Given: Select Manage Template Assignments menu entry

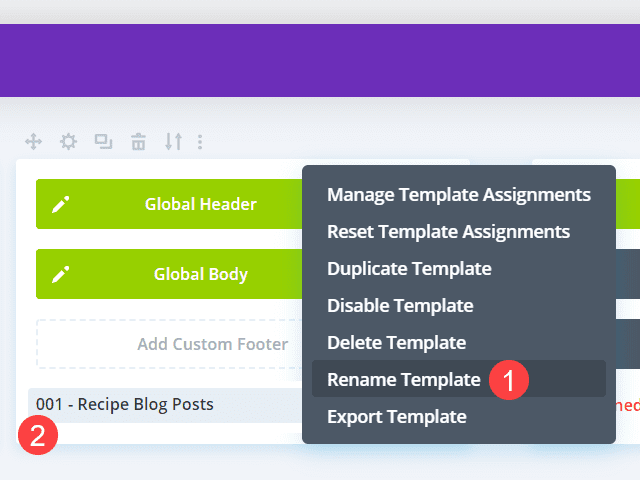Looking at the screenshot, I should [x=458, y=194].
